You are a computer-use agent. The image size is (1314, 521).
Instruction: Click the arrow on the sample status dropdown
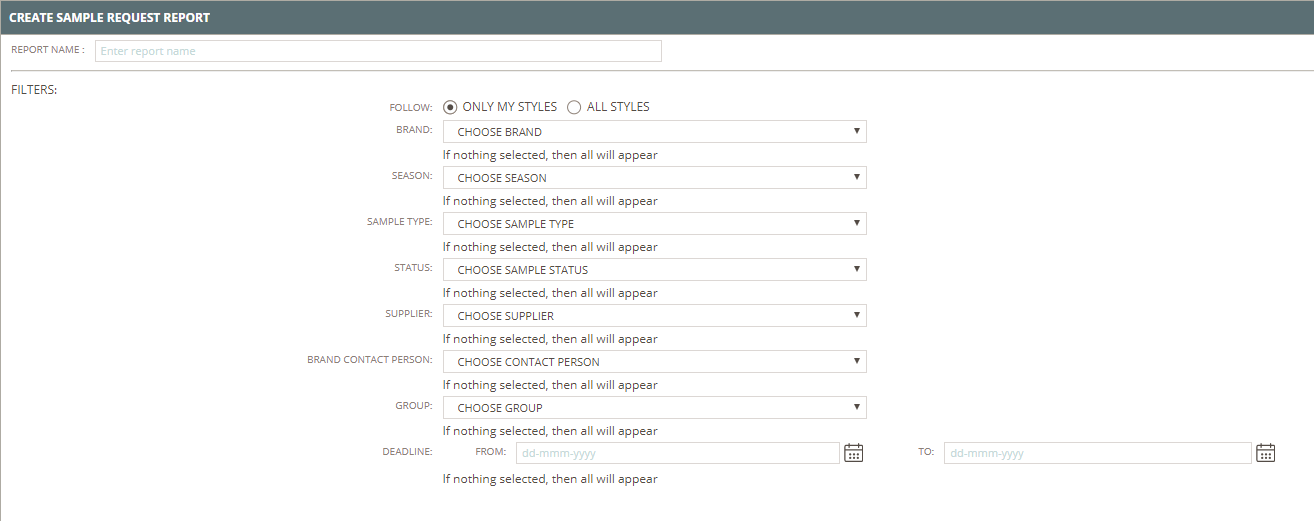857,270
